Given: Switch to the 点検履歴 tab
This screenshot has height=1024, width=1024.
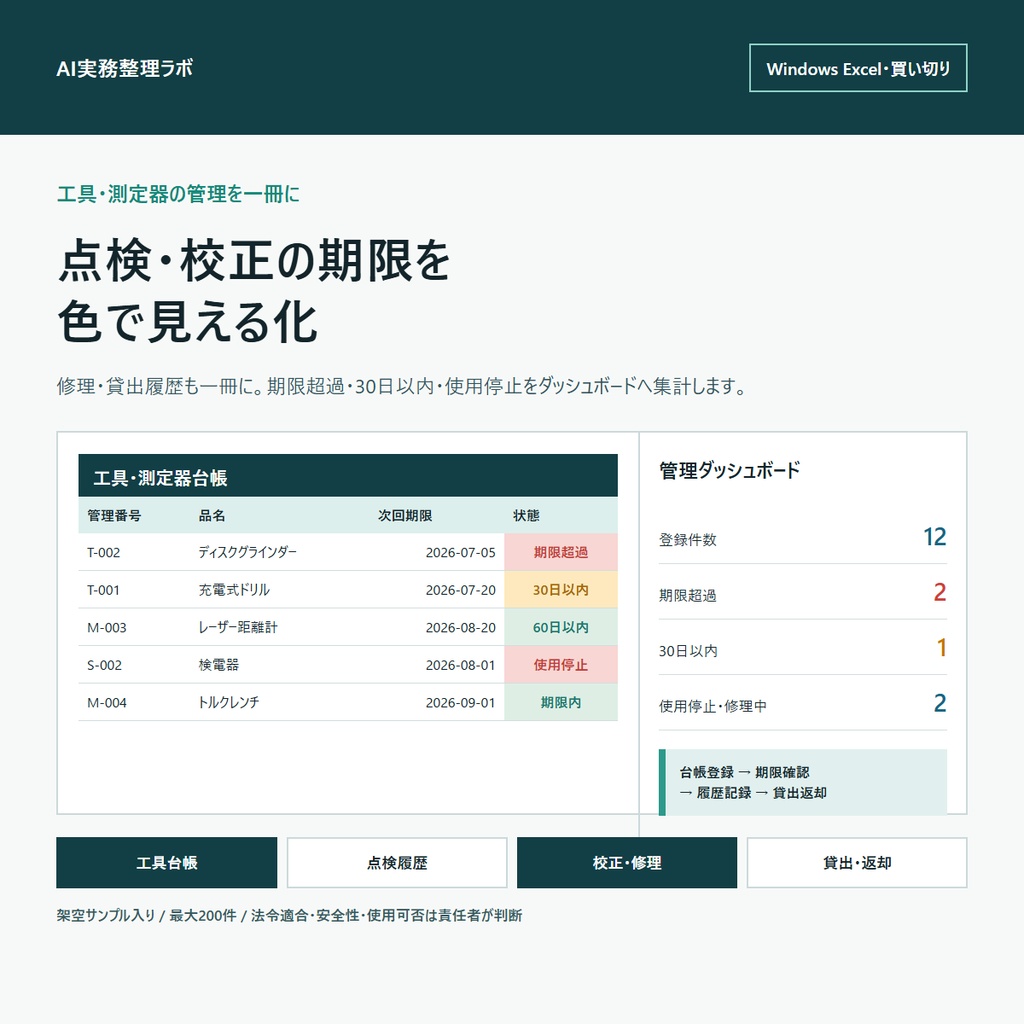Looking at the screenshot, I should pos(397,863).
